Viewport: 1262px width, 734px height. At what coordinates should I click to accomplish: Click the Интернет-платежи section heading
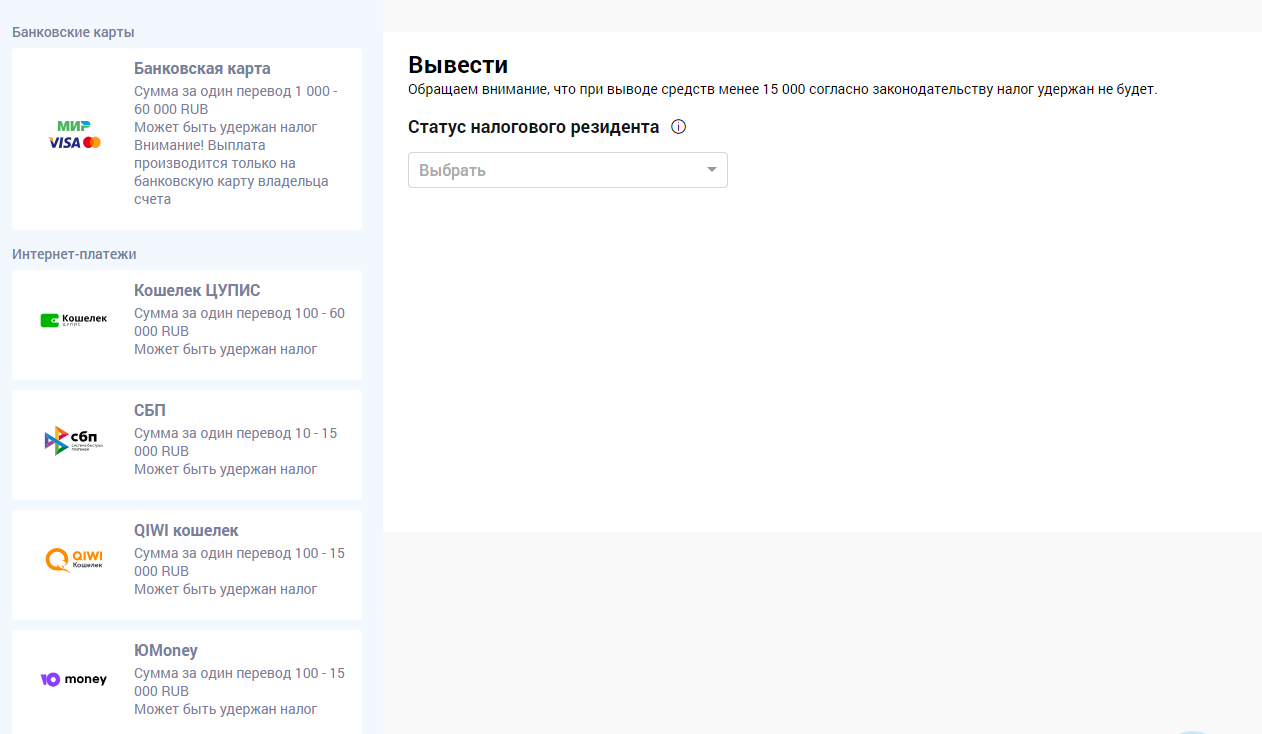74,254
